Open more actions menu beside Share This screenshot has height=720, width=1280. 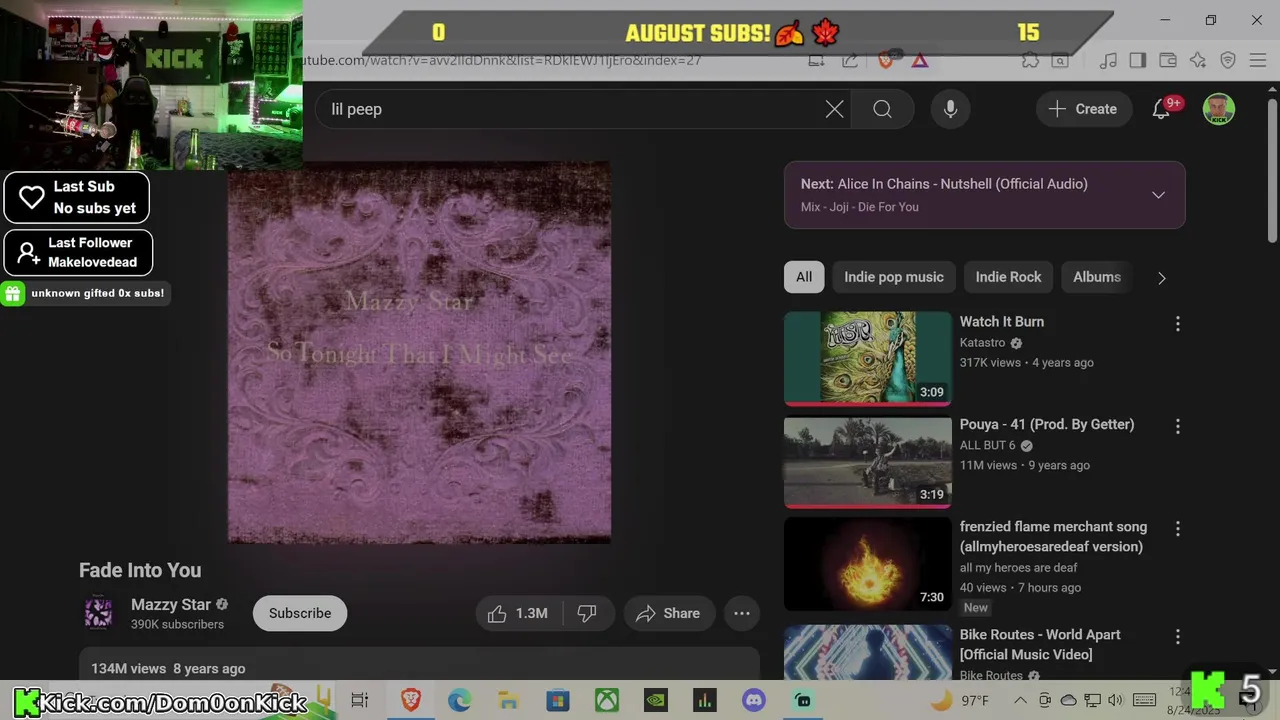(742, 613)
